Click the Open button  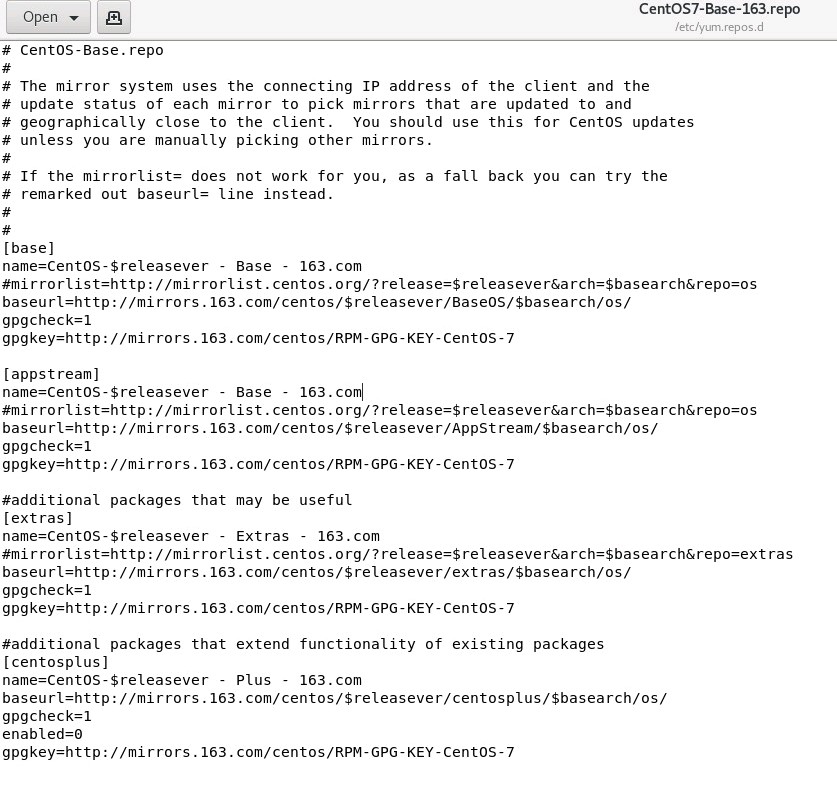click(48, 18)
